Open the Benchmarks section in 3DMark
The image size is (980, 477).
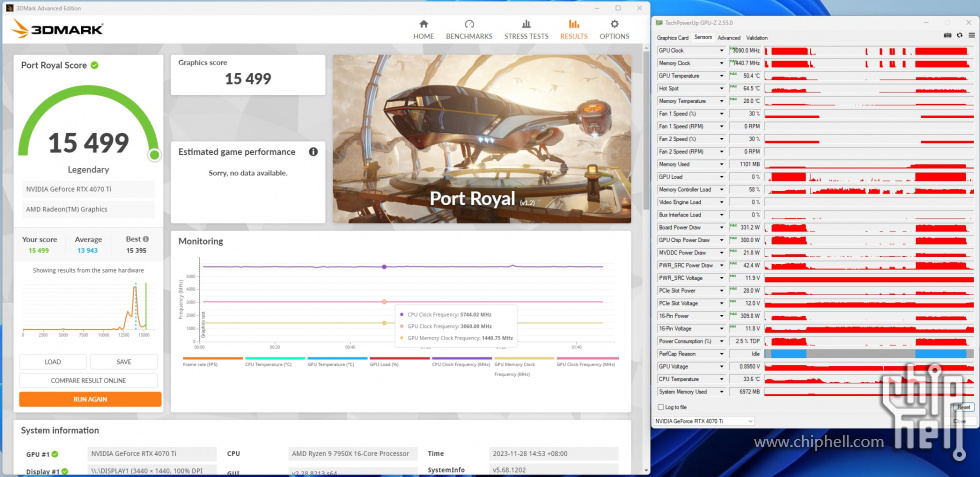pos(469,29)
